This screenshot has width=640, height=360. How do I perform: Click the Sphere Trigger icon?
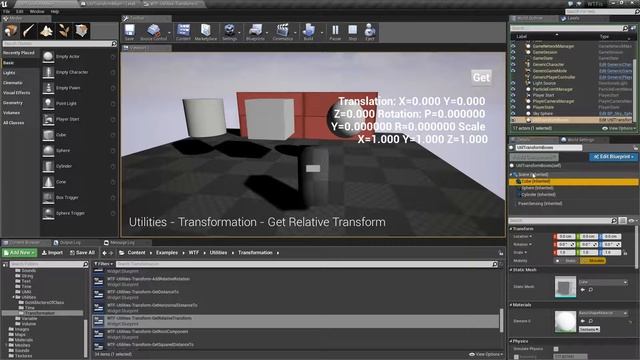tap(48, 213)
